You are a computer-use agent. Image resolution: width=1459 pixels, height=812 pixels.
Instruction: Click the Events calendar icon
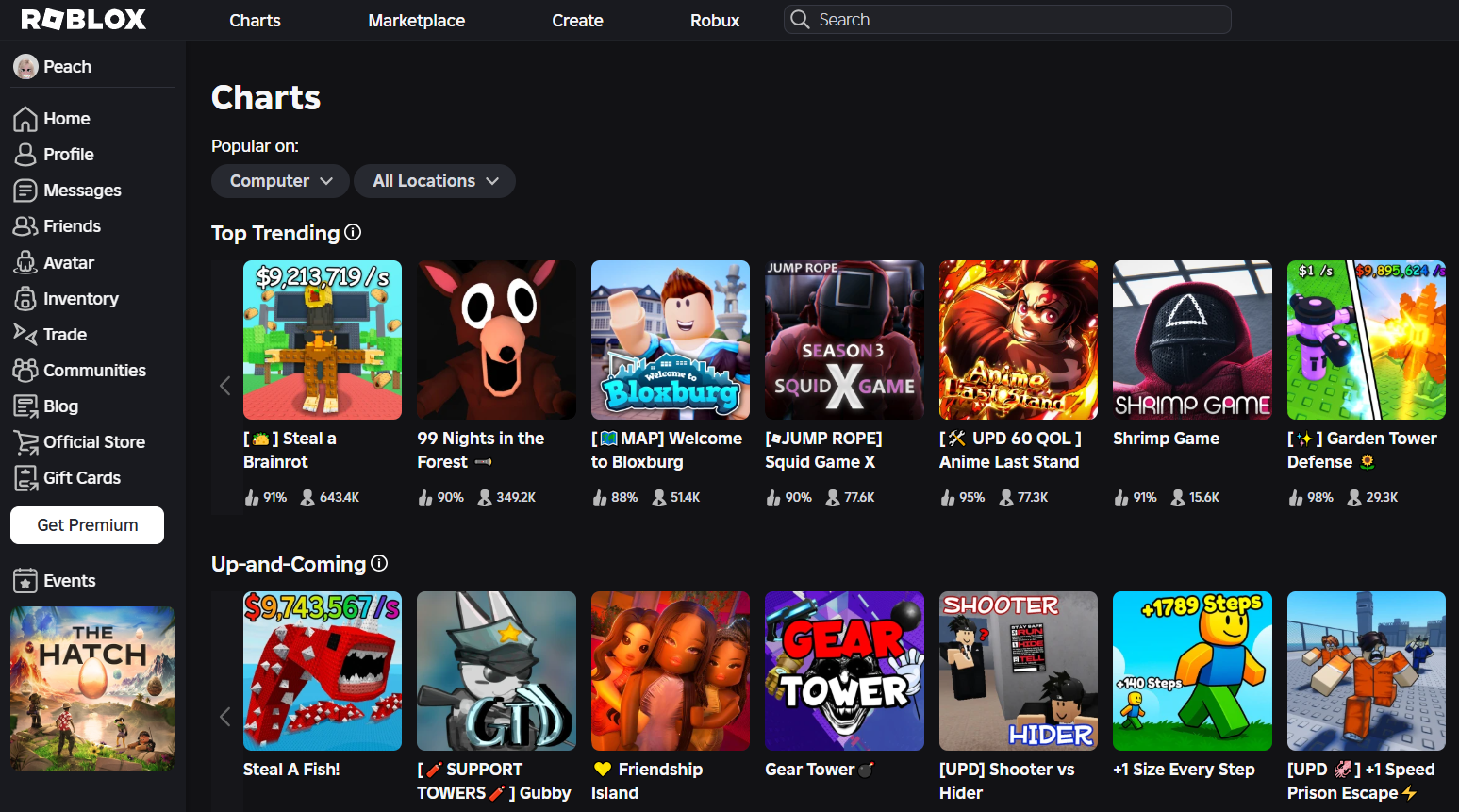click(25, 581)
